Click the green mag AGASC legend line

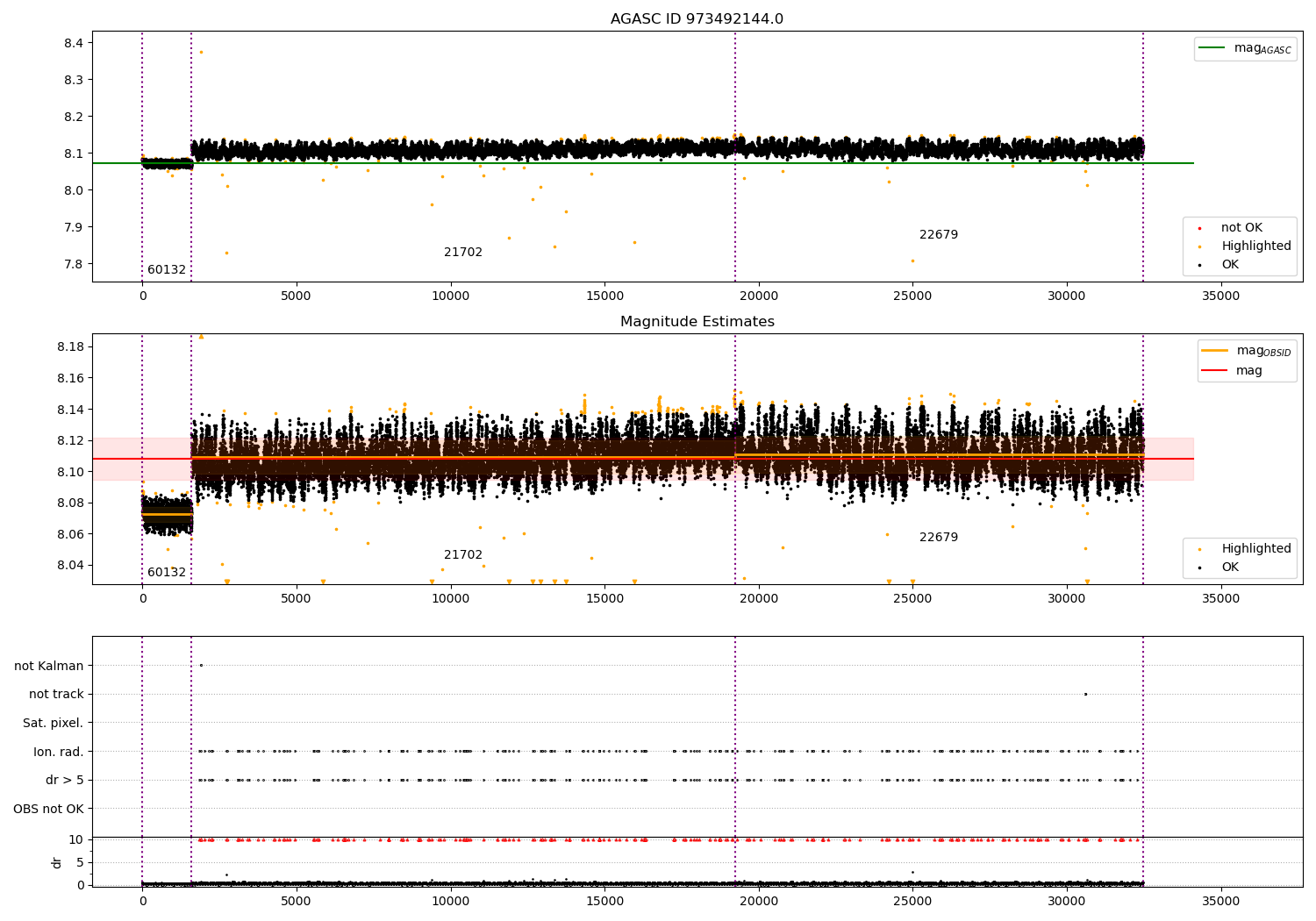[1212, 48]
